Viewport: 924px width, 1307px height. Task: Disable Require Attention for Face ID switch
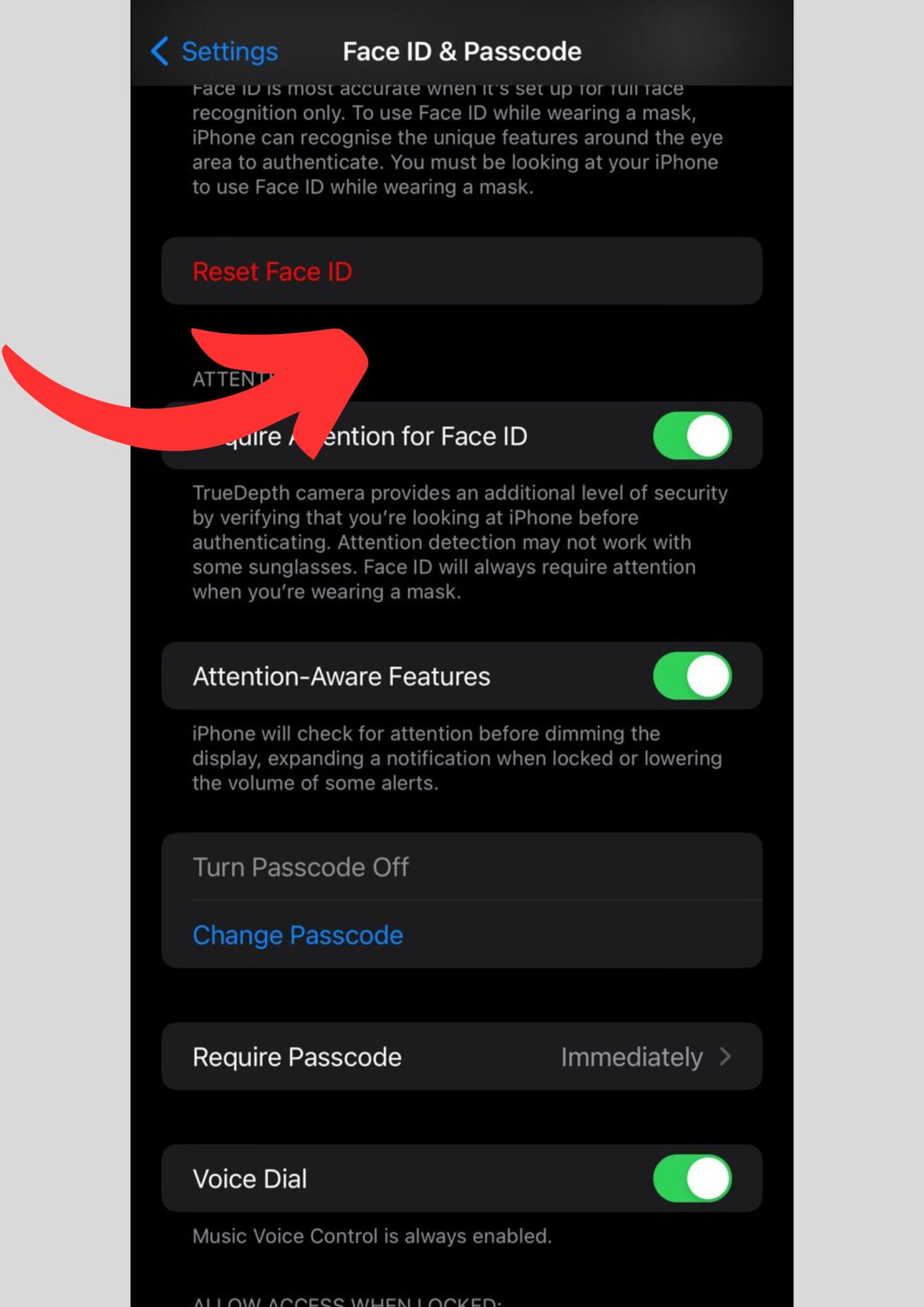pos(692,436)
